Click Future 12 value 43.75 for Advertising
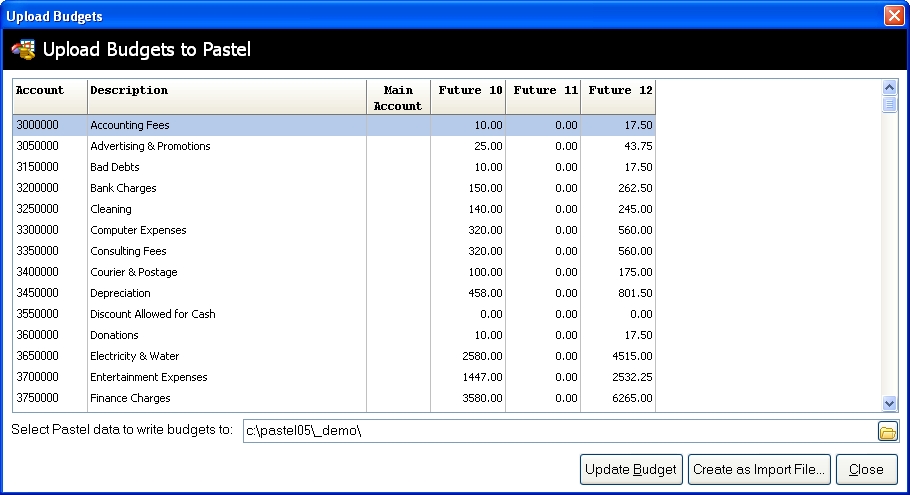 (638, 146)
